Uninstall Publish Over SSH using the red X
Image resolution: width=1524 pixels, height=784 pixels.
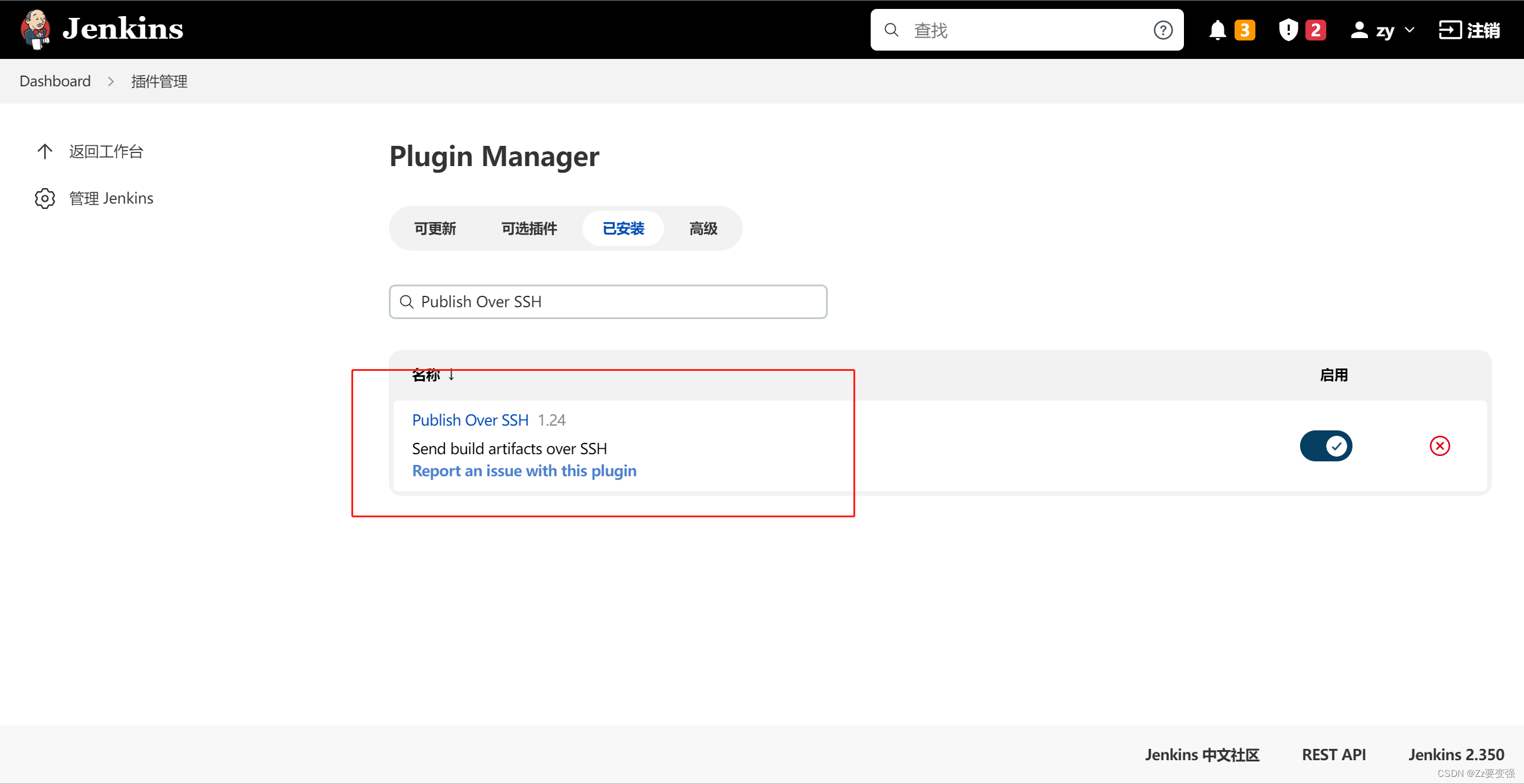click(1440, 446)
